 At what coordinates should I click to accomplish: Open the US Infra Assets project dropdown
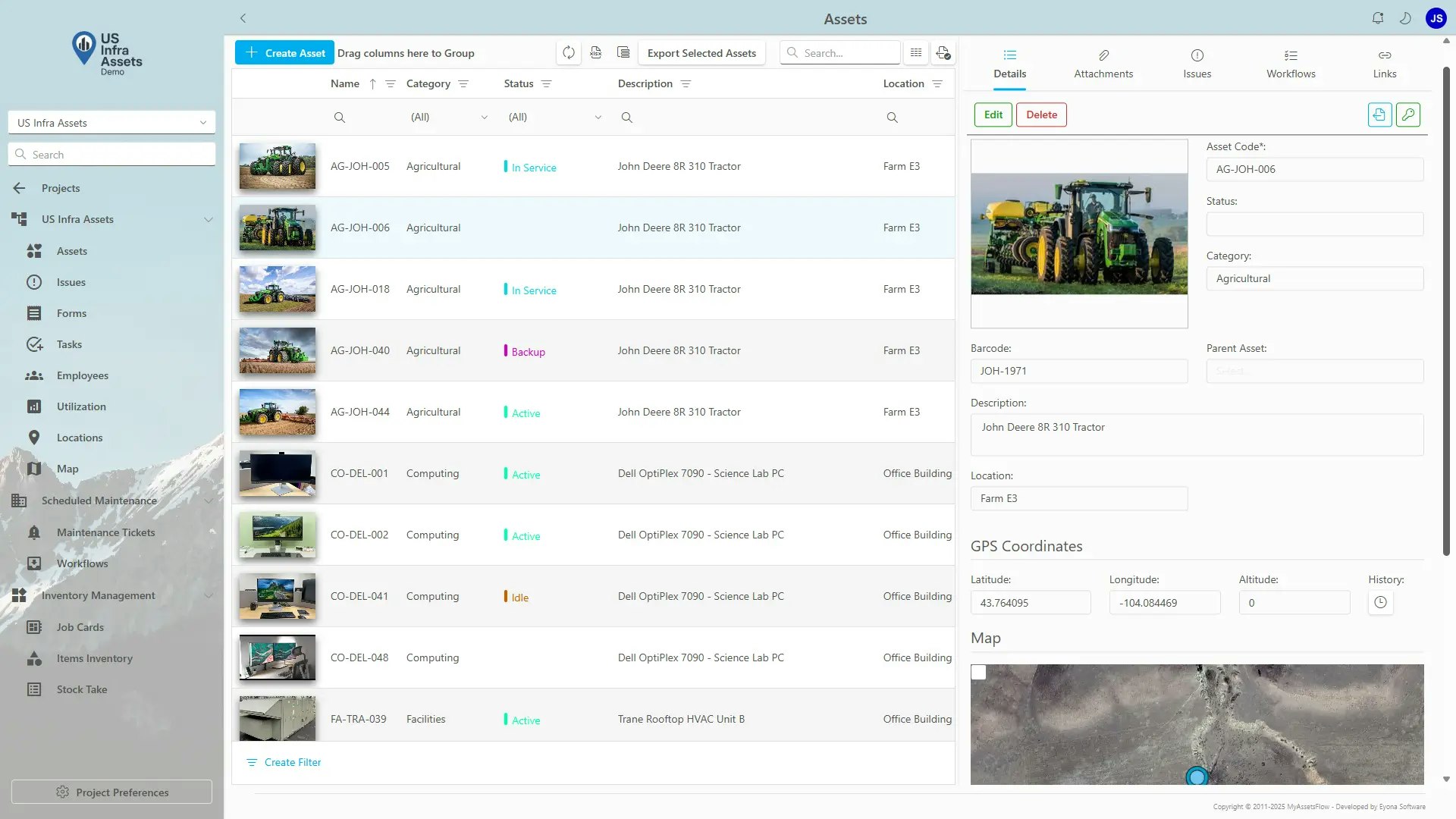pos(111,123)
